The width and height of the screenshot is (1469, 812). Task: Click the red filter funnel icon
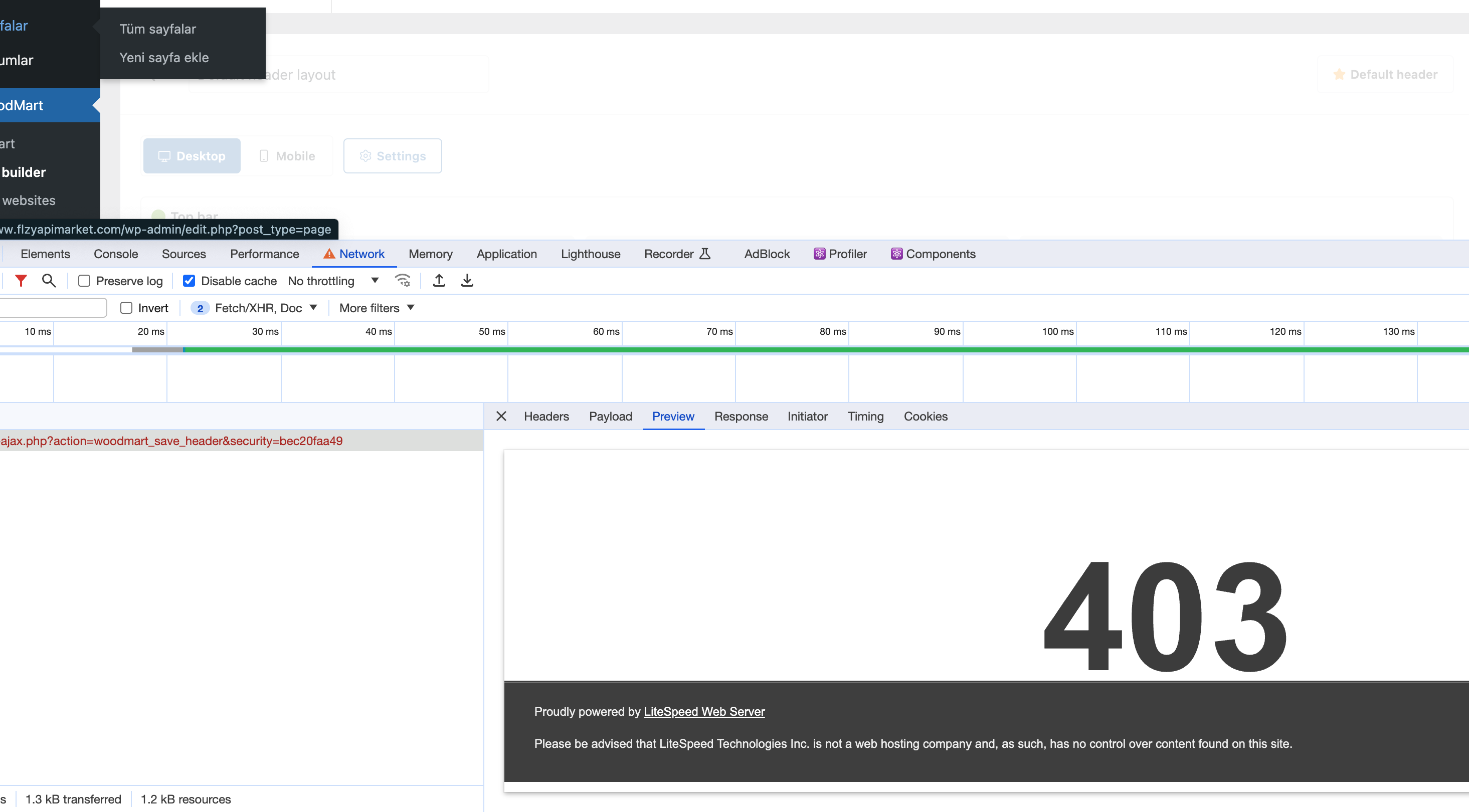click(x=21, y=281)
